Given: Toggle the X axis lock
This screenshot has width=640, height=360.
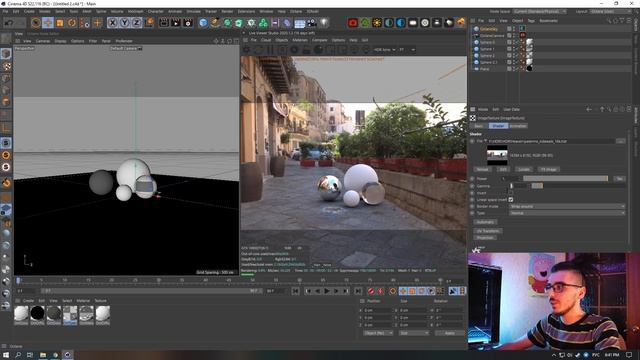Looking at the screenshot, I should 113,23.
